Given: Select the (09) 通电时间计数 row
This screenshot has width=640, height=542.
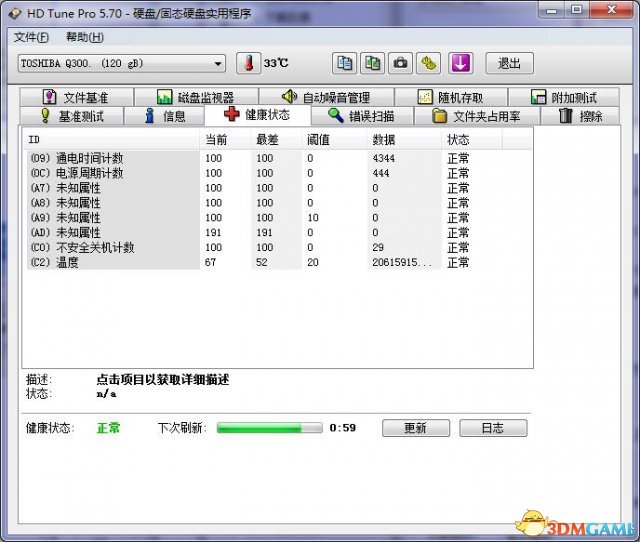Looking at the screenshot, I should click(x=279, y=158).
